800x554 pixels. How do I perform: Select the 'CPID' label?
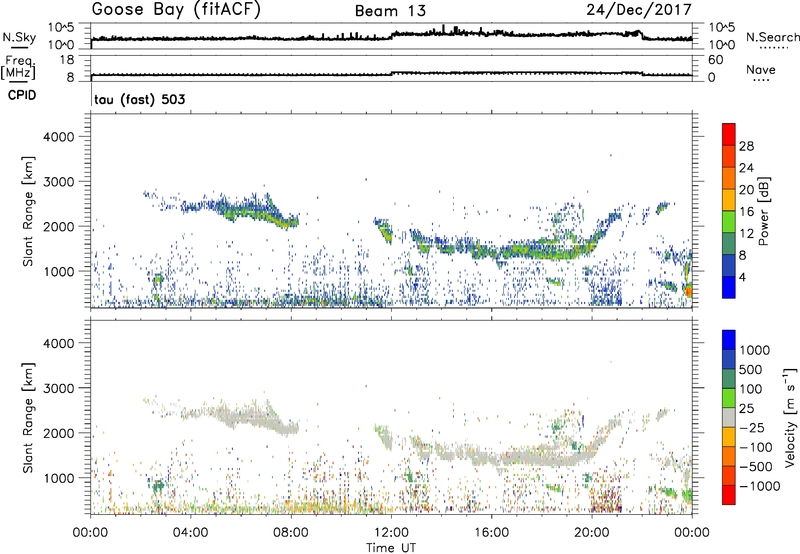coord(22,95)
